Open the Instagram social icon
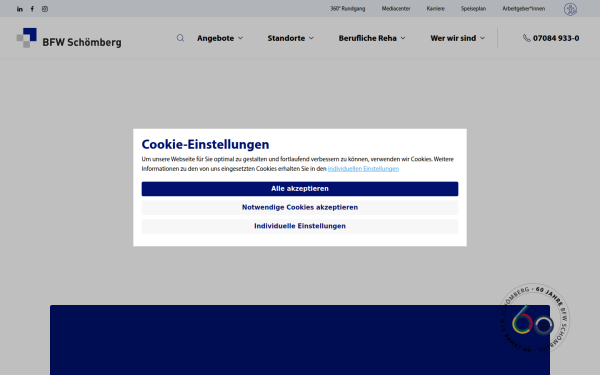600x375 pixels. click(x=45, y=9)
